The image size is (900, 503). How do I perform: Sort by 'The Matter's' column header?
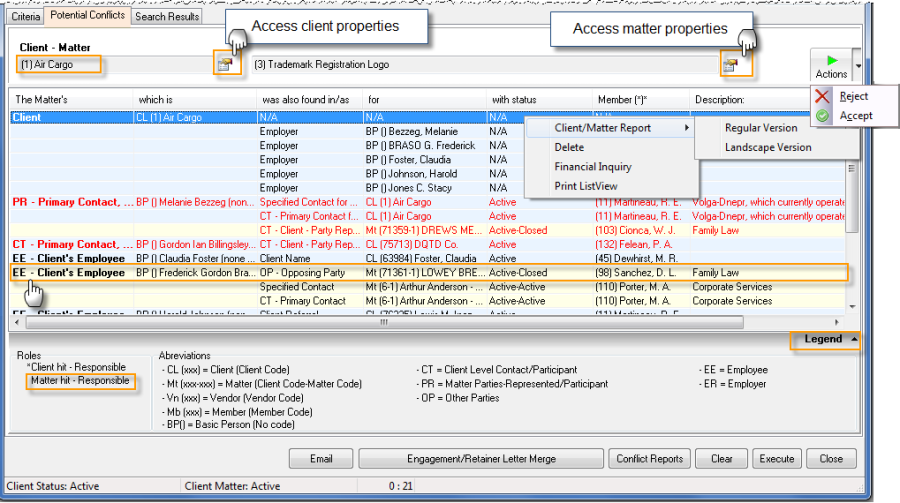(x=71, y=100)
